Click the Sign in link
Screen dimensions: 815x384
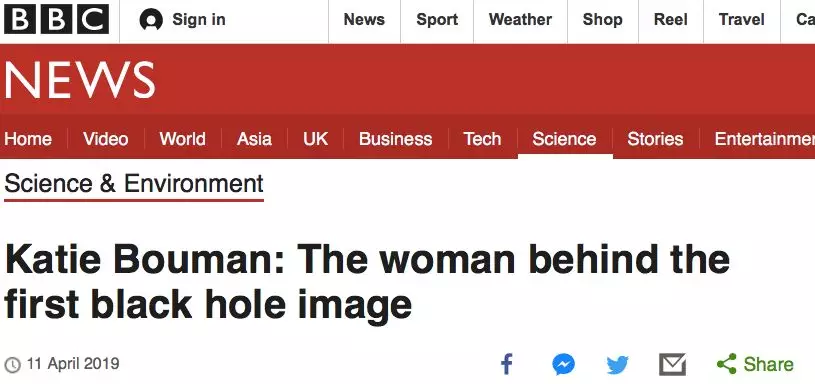pos(199,20)
